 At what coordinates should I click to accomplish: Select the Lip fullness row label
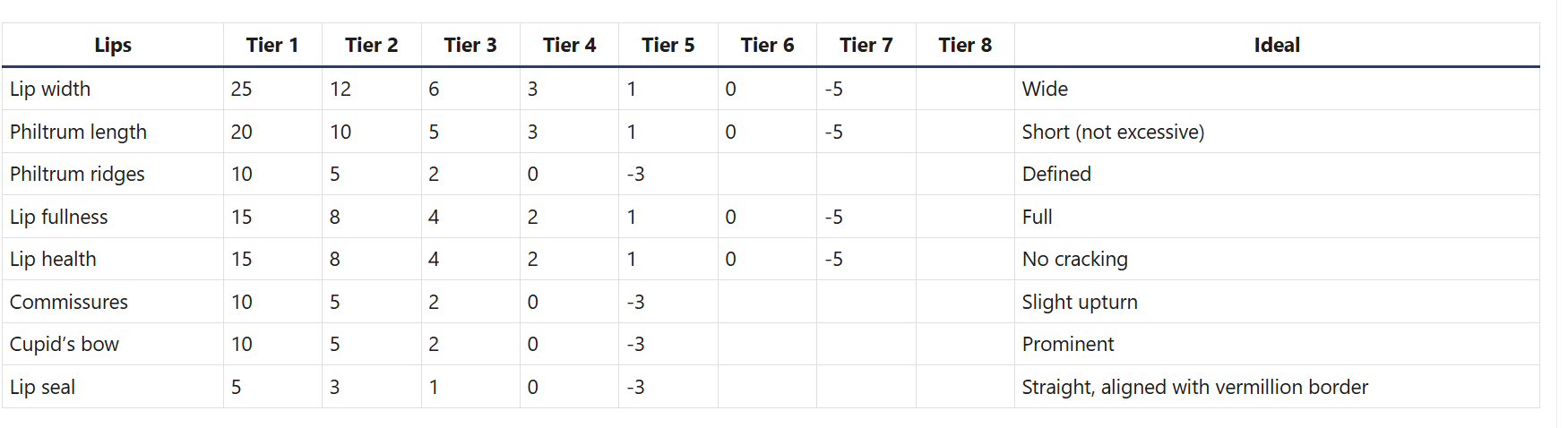click(x=59, y=217)
